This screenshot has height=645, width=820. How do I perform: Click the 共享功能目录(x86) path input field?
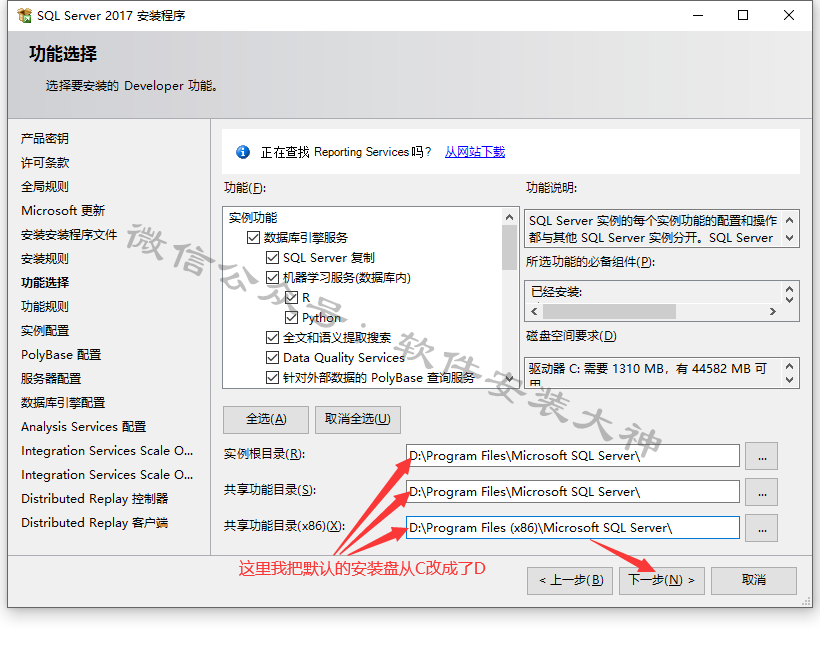573,528
